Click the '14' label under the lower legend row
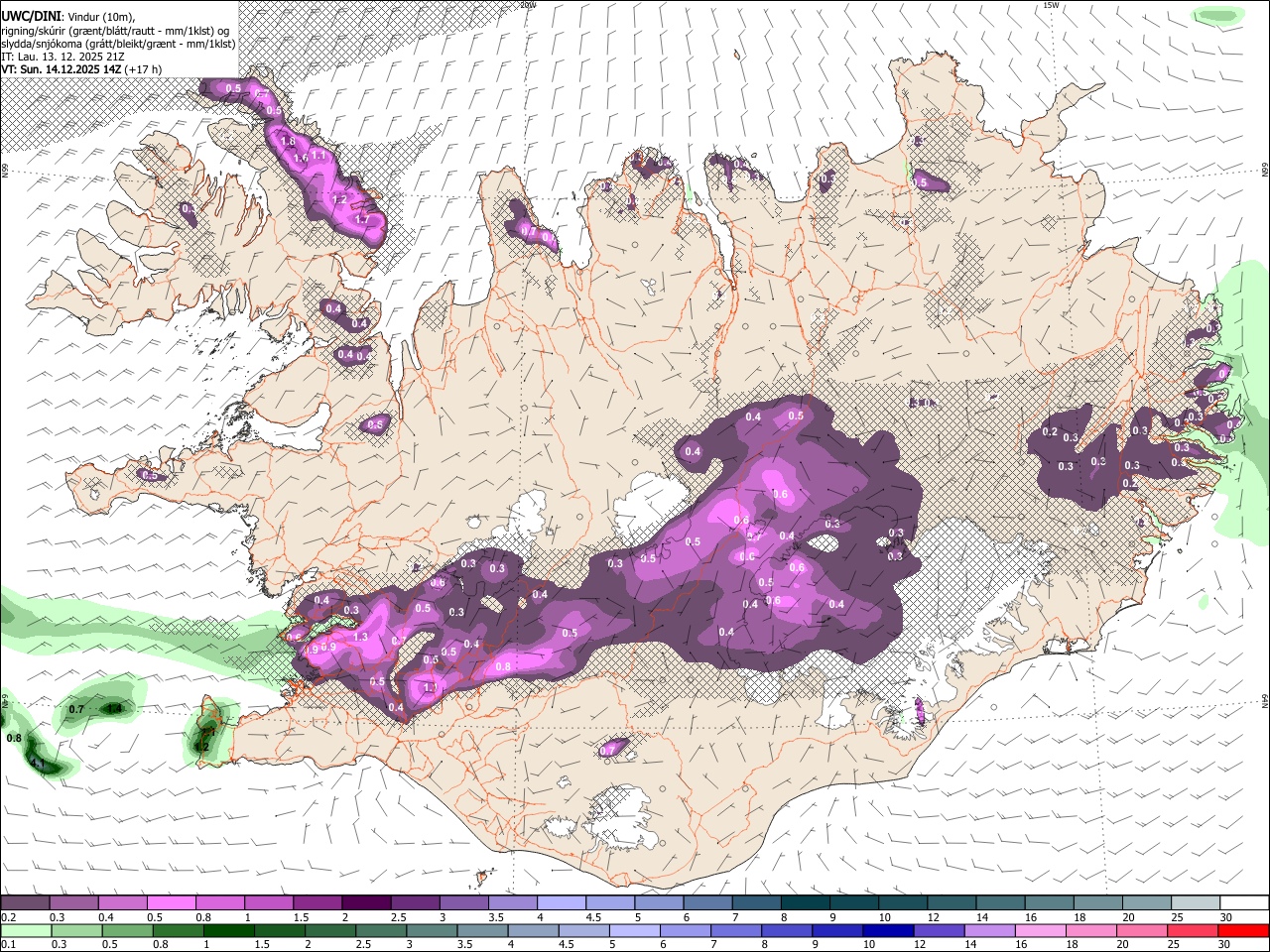 [971, 945]
